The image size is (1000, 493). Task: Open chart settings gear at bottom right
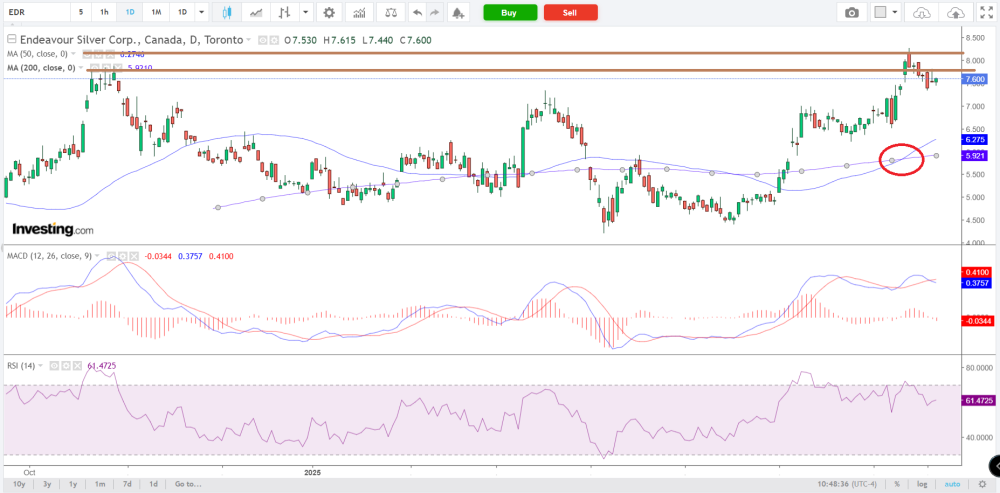(982, 484)
